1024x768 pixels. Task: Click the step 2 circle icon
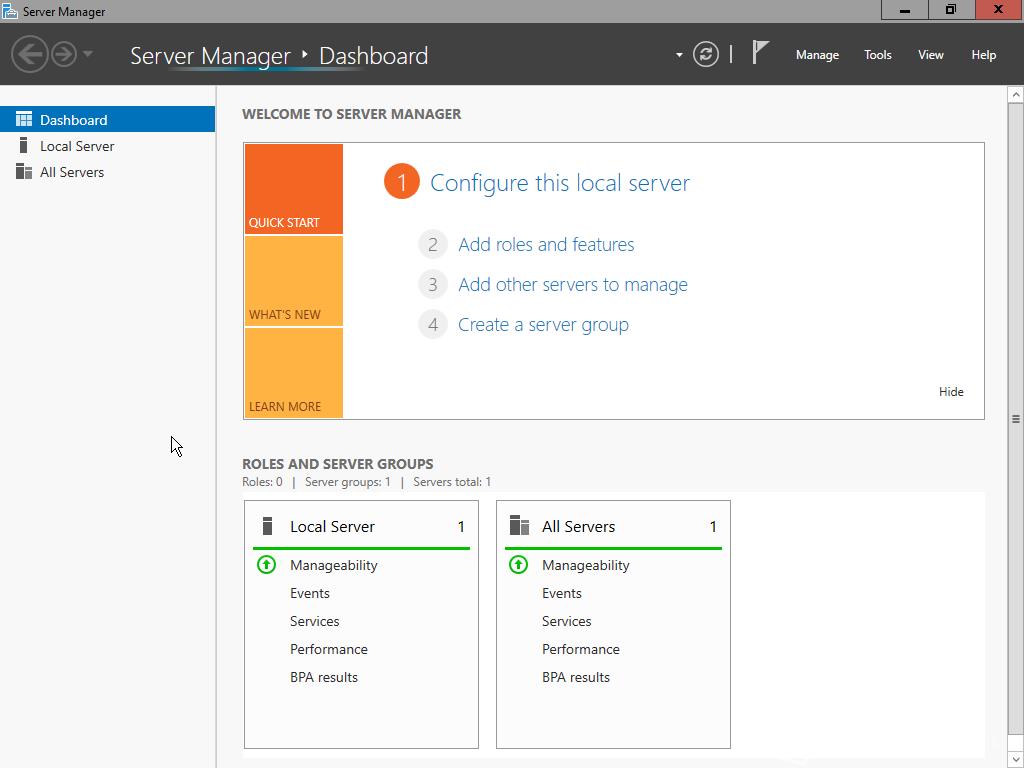pyautogui.click(x=432, y=245)
